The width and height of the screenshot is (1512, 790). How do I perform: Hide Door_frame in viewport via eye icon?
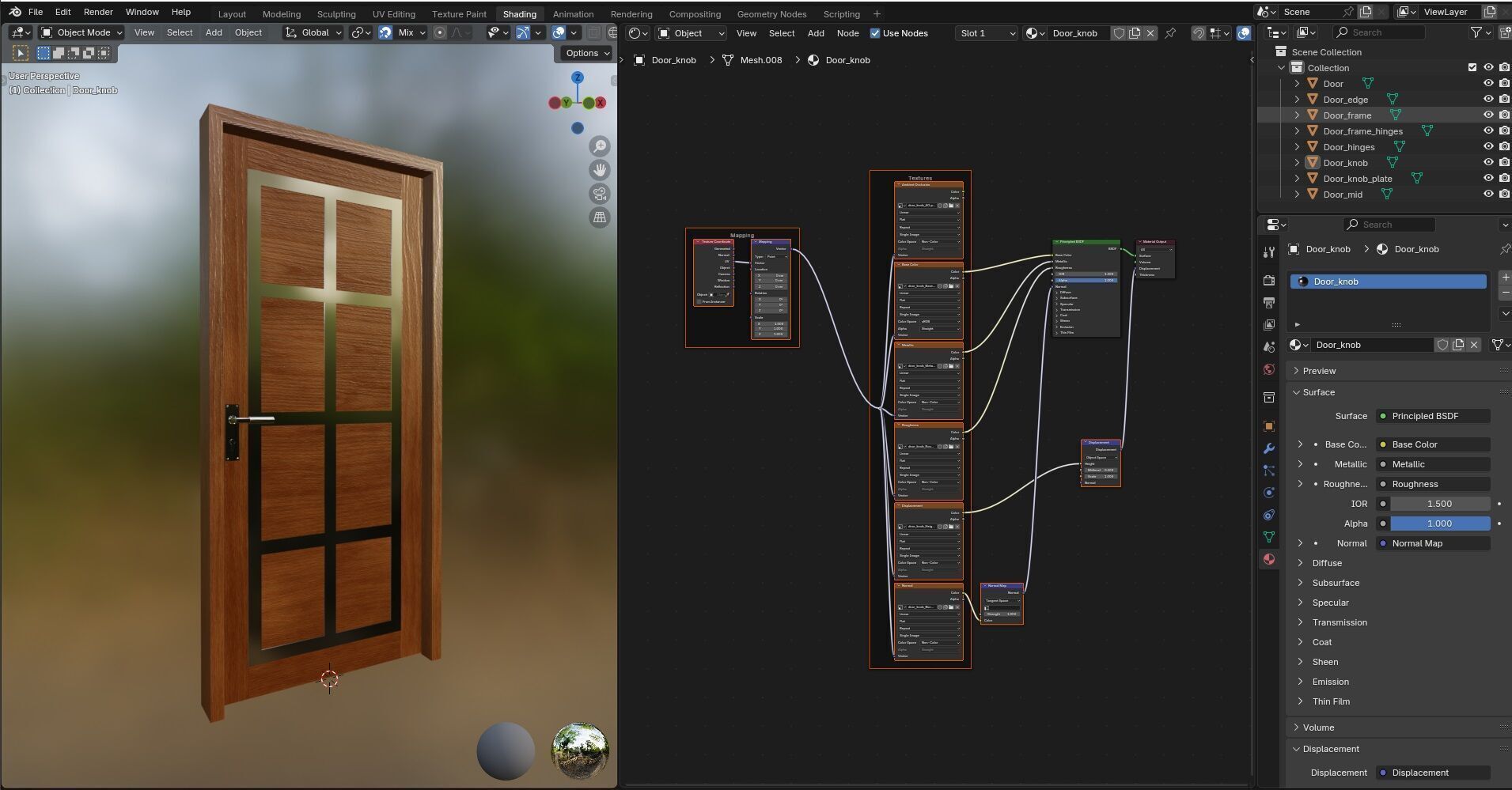pos(1488,115)
